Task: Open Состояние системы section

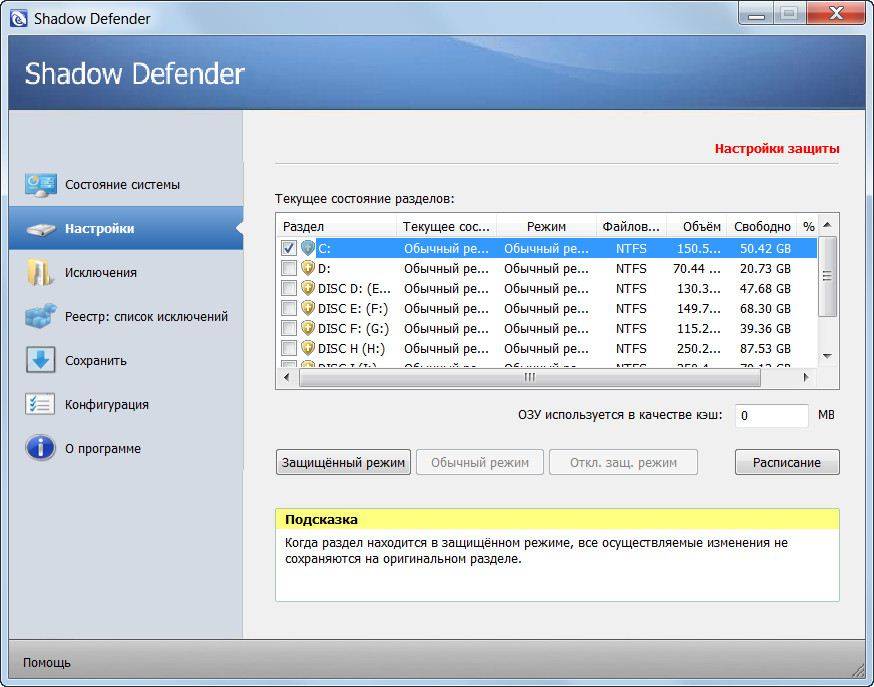Action: (x=126, y=185)
